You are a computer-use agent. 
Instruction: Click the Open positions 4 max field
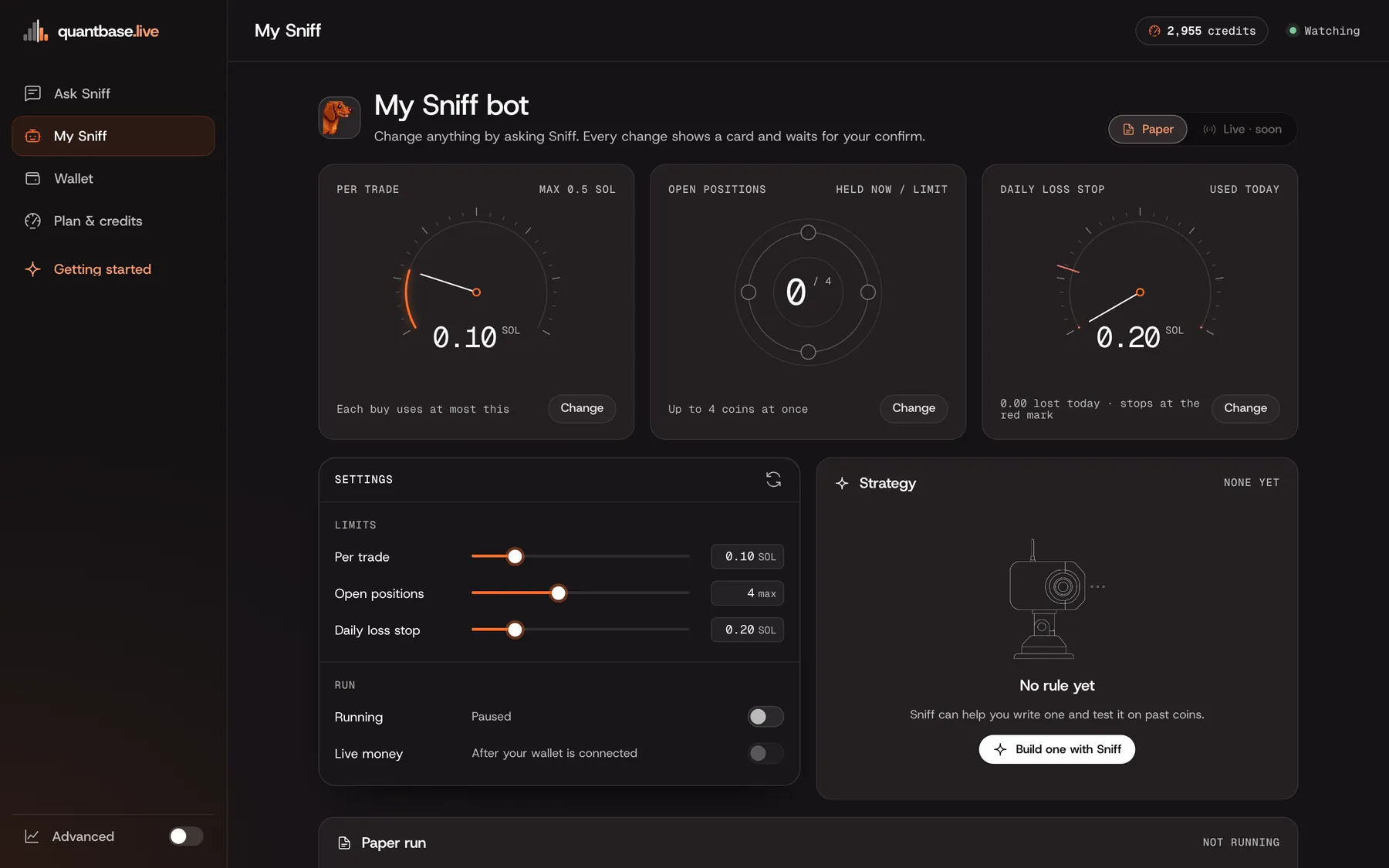[747, 593]
